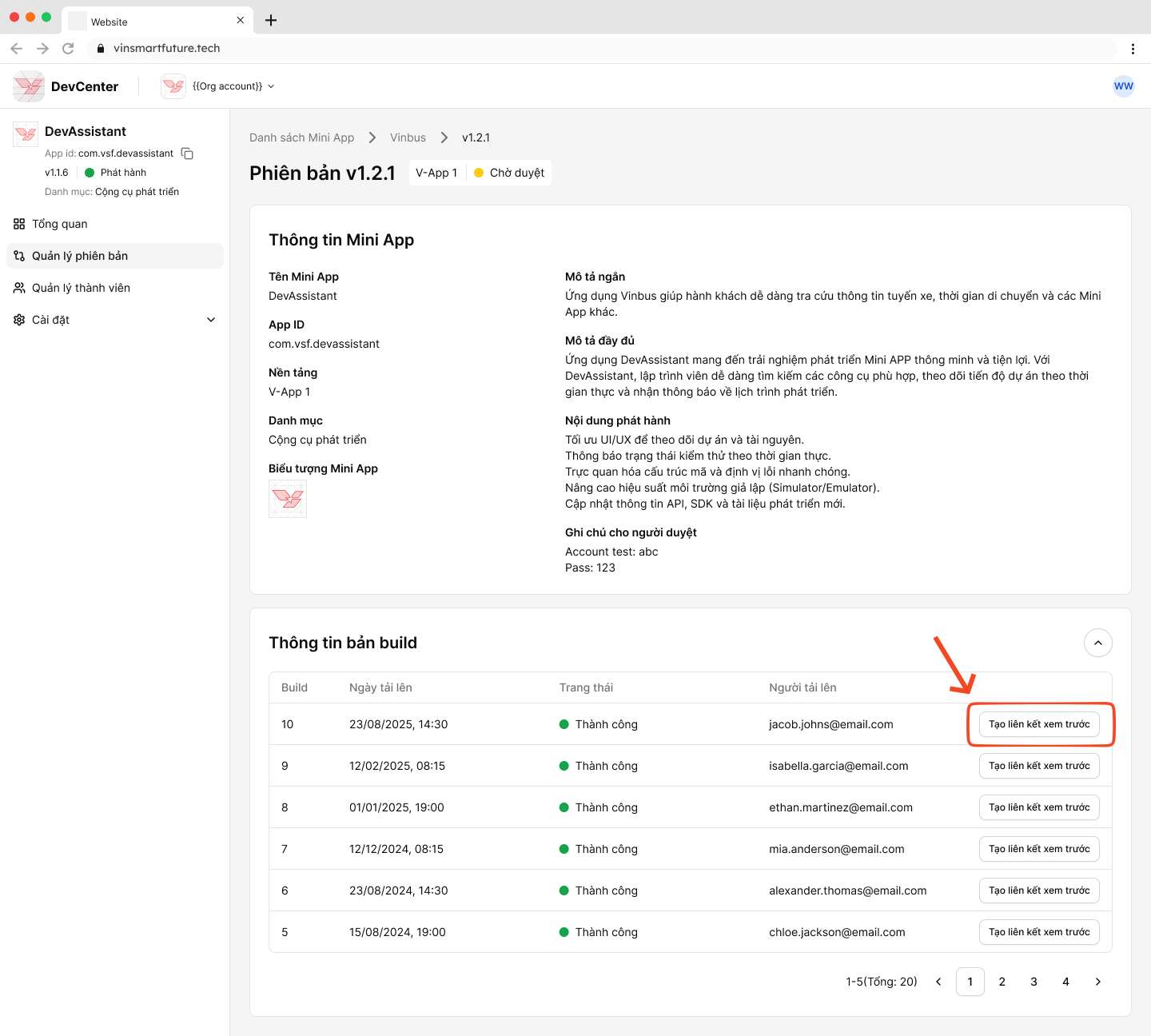Go to Vinbus breadcrumb
This screenshot has width=1151, height=1036.
pos(408,137)
